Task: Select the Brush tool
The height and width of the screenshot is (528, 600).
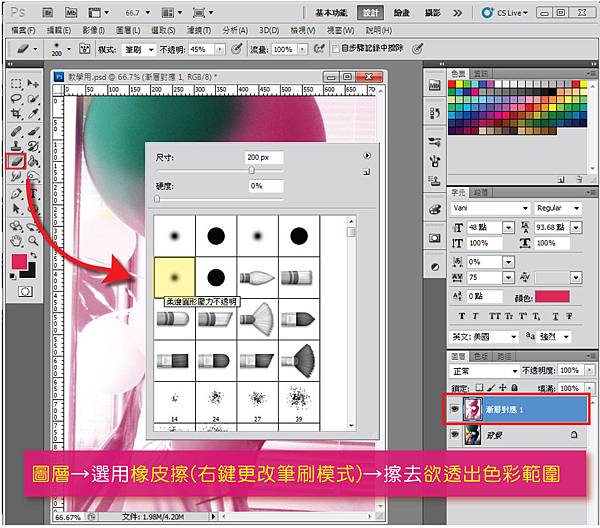Action: (x=33, y=132)
